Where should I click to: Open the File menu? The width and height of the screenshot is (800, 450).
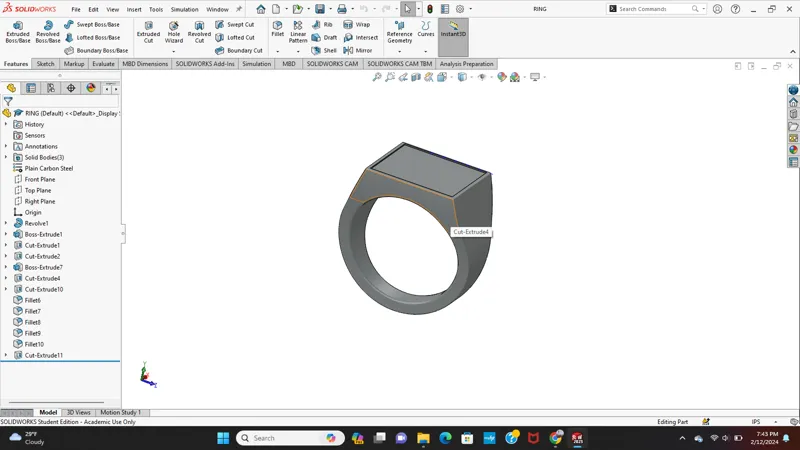76,9
